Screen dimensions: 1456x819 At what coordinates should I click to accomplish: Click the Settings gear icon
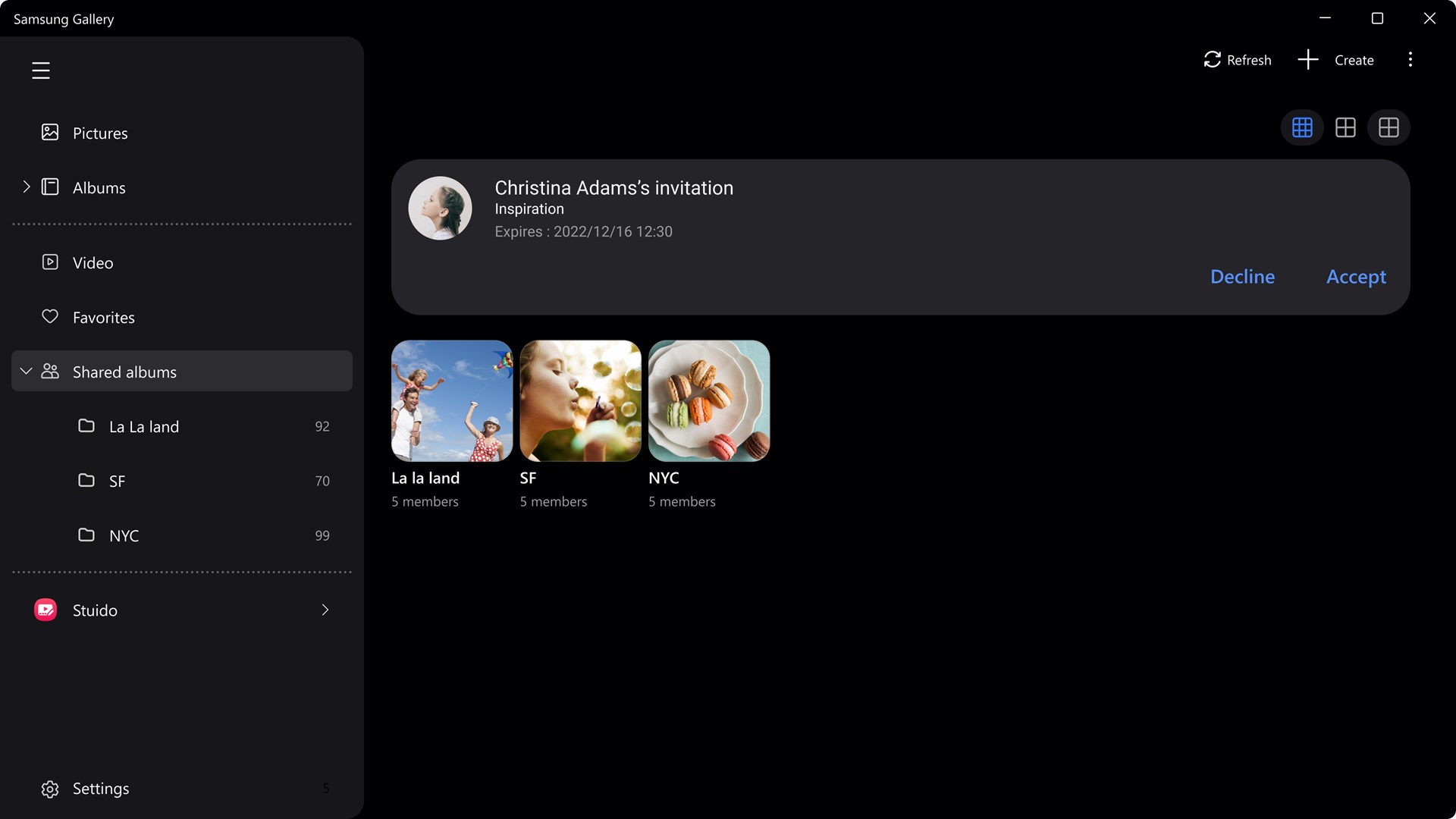click(x=50, y=789)
